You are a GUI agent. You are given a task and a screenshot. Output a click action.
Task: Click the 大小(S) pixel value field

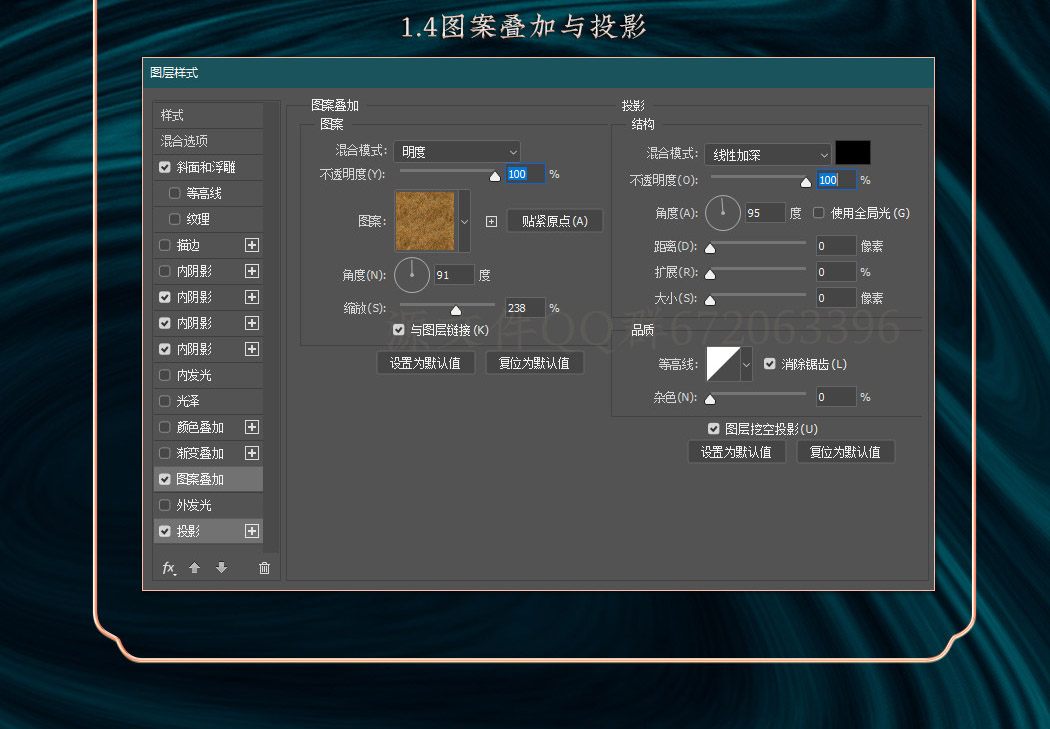point(836,298)
